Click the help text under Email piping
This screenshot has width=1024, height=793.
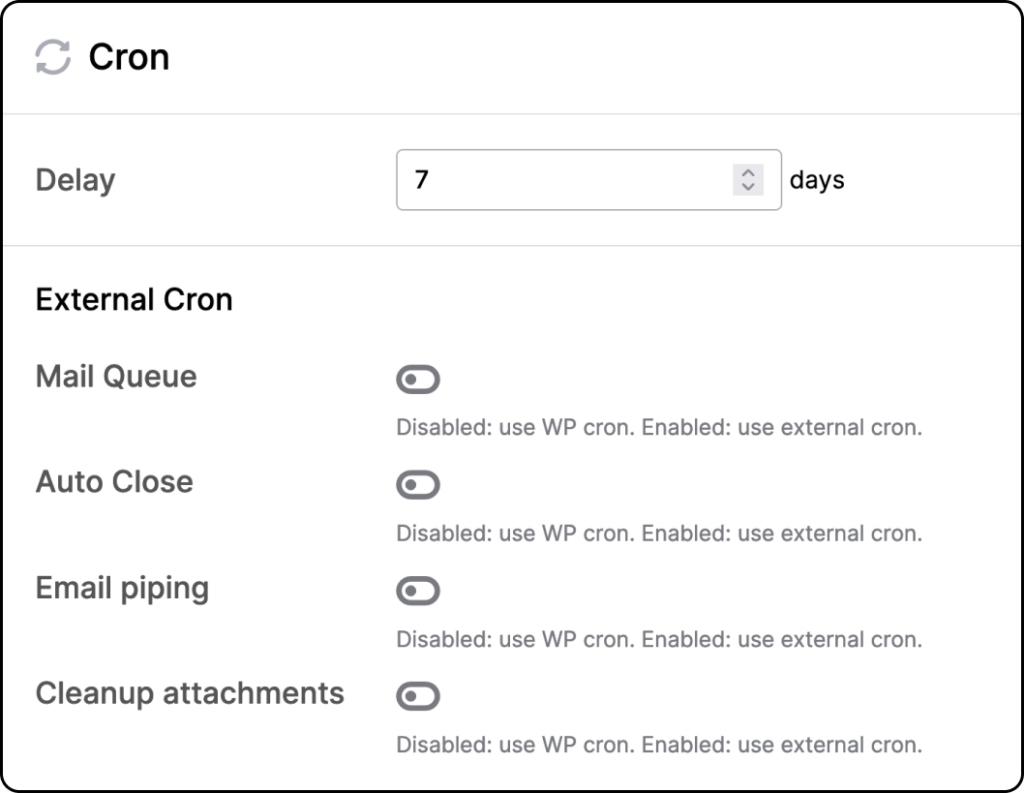coord(659,639)
